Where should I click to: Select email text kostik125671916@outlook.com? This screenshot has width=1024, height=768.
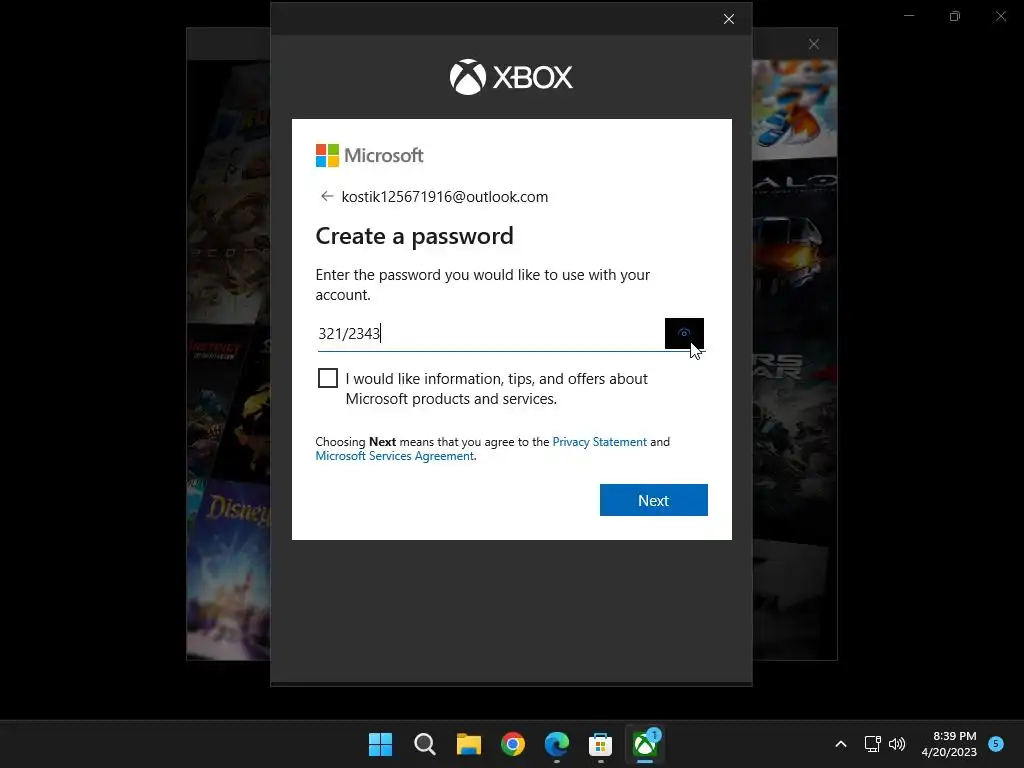pyautogui.click(x=445, y=197)
